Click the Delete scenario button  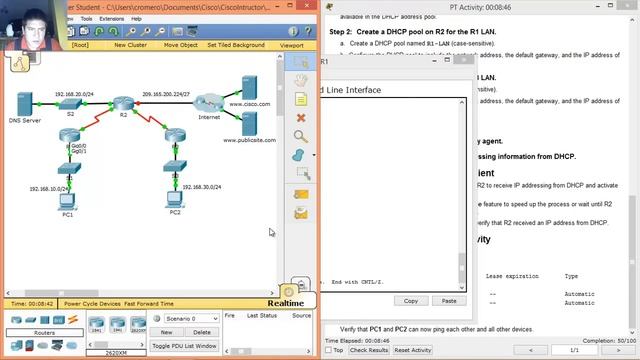(202, 332)
